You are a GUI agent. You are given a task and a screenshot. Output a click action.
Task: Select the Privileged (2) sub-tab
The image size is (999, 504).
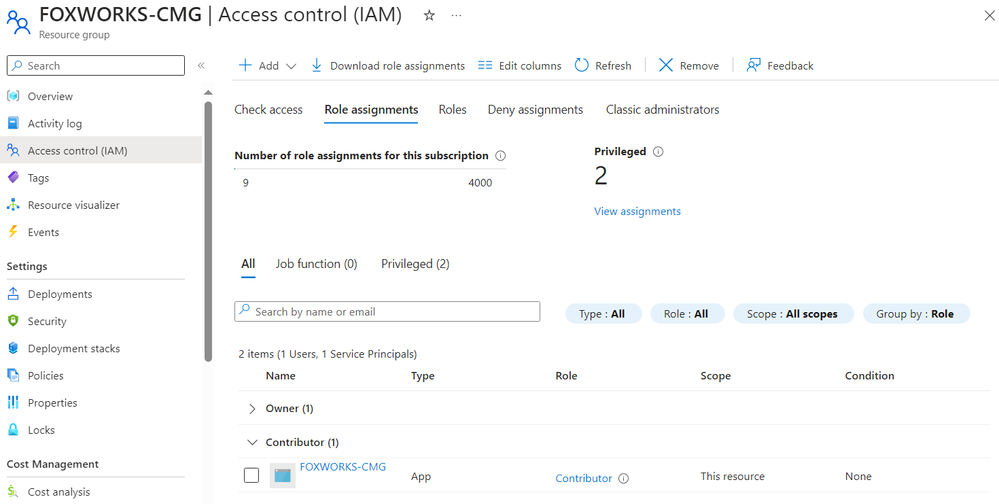point(415,264)
